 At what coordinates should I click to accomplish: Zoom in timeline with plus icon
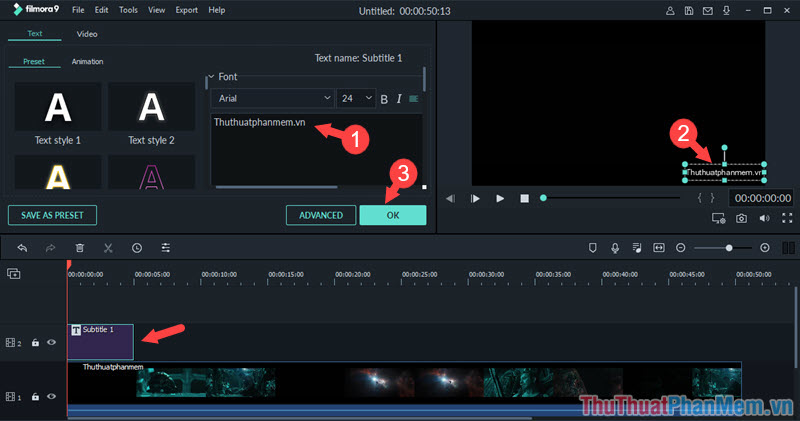765,248
